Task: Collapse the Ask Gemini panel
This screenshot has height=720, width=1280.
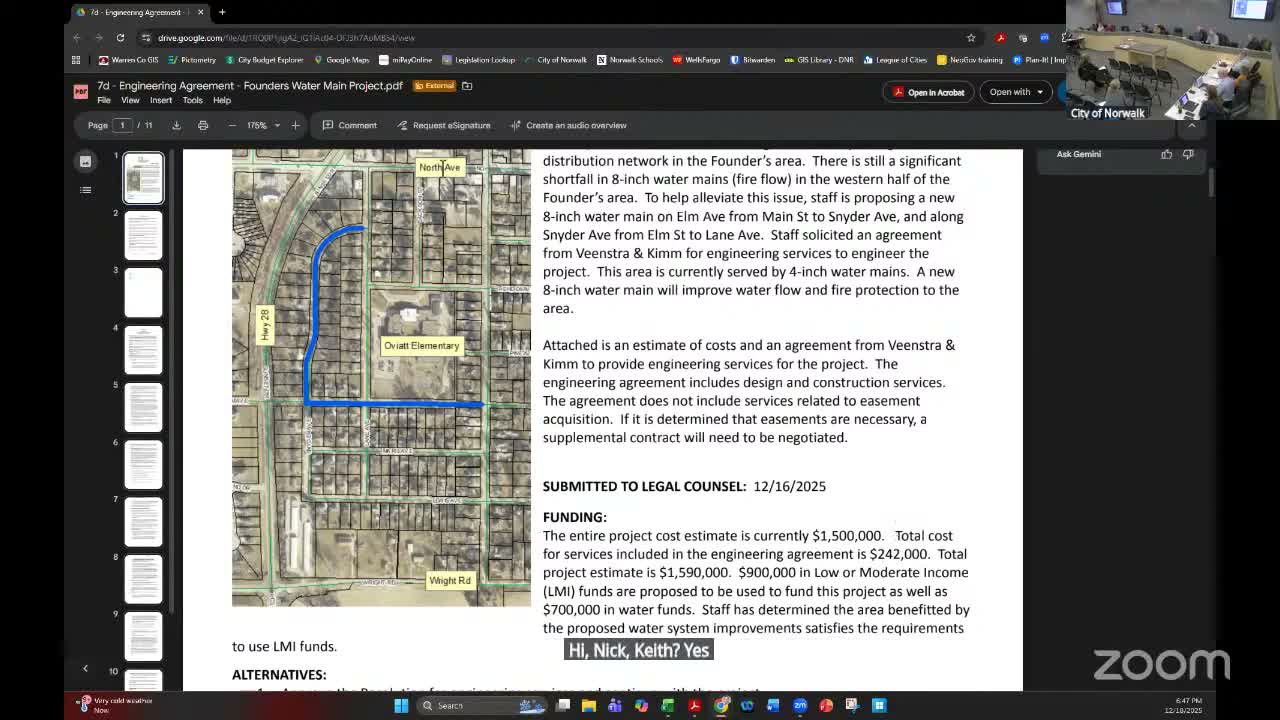Action: point(1192,126)
